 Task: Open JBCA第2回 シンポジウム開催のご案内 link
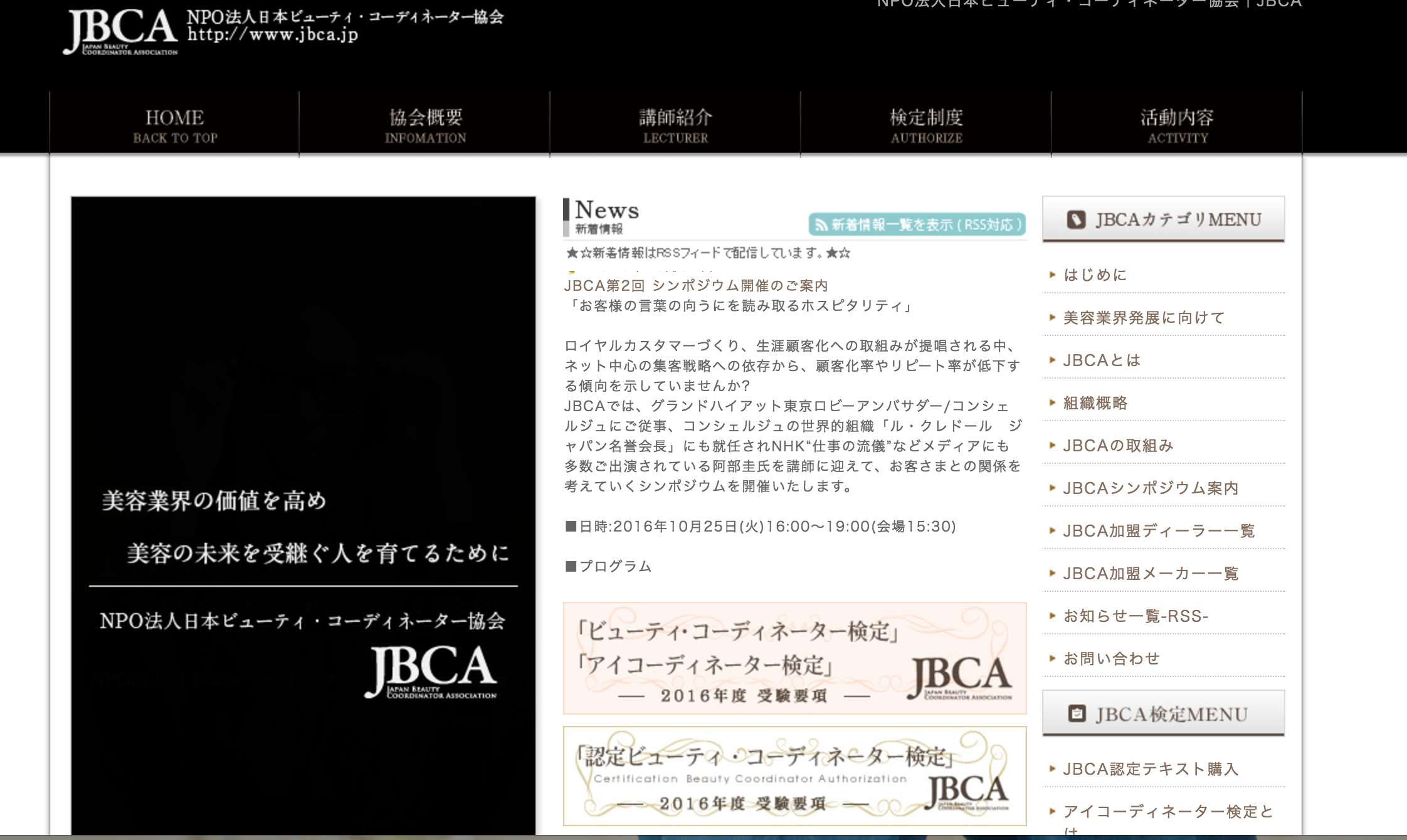(696, 286)
